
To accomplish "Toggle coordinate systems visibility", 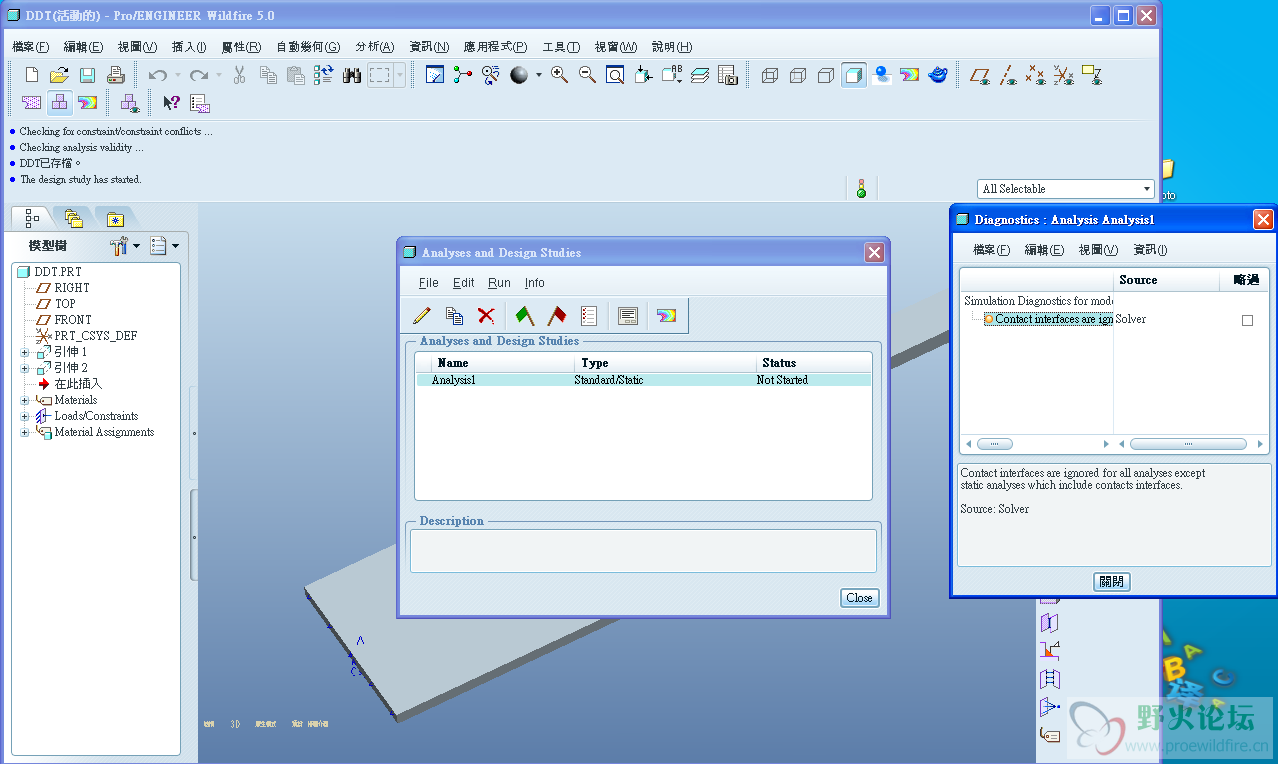I will tap(1064, 75).
